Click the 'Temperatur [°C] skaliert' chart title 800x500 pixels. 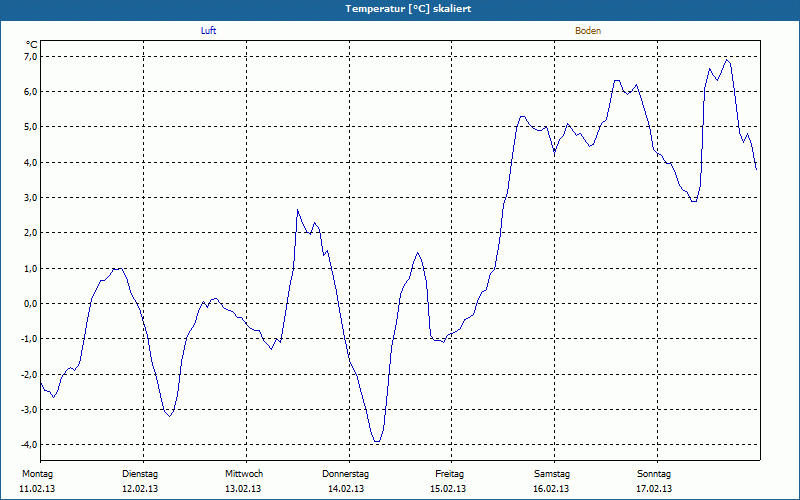tap(408, 9)
